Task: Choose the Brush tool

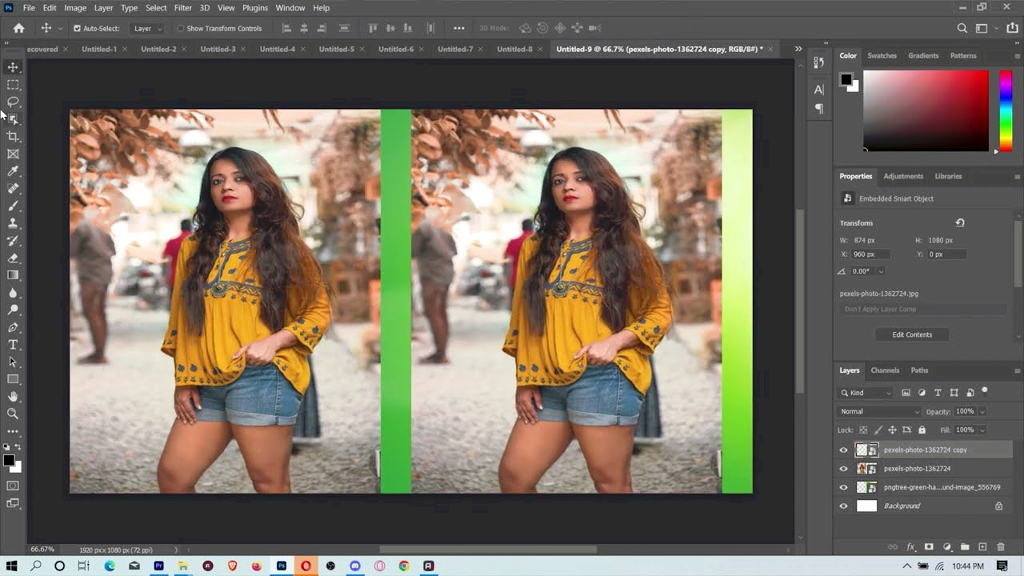Action: [x=13, y=204]
